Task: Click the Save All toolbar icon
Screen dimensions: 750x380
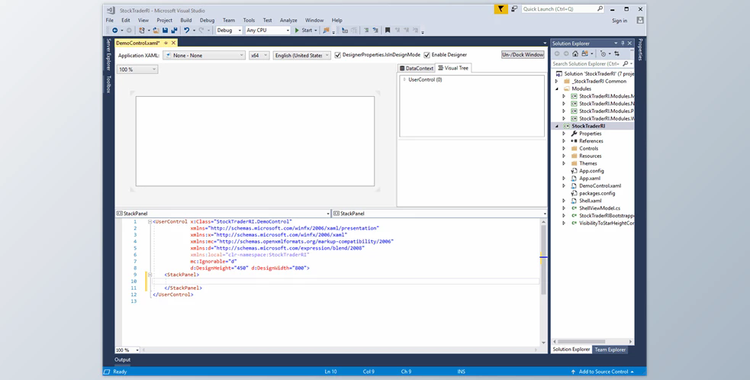Action: coord(175,30)
